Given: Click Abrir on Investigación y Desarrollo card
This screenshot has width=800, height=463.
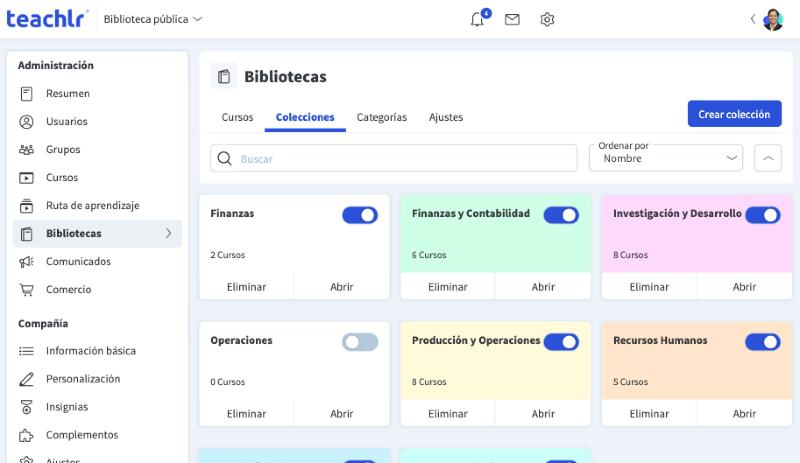Looking at the screenshot, I should (744, 287).
